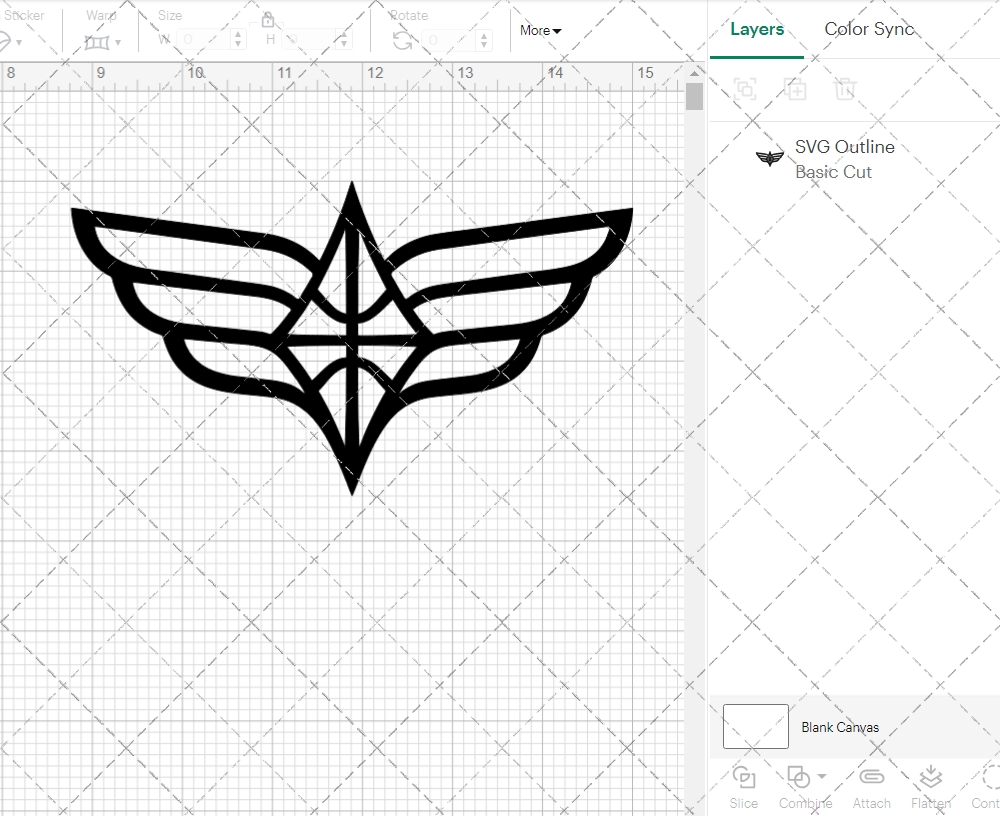1000x816 pixels.
Task: Open the Layers tab
Action: 757,29
